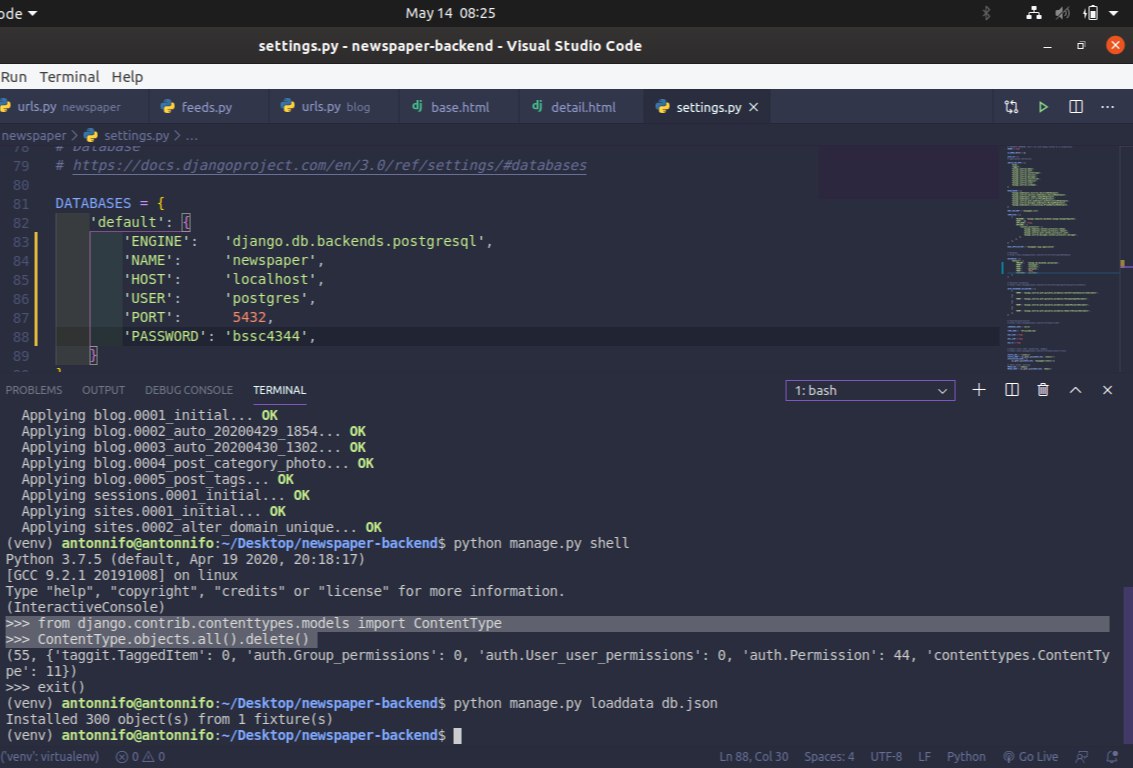Click 'Installed 300 object(s)' terminal output
The height and width of the screenshot is (768, 1133).
point(169,719)
